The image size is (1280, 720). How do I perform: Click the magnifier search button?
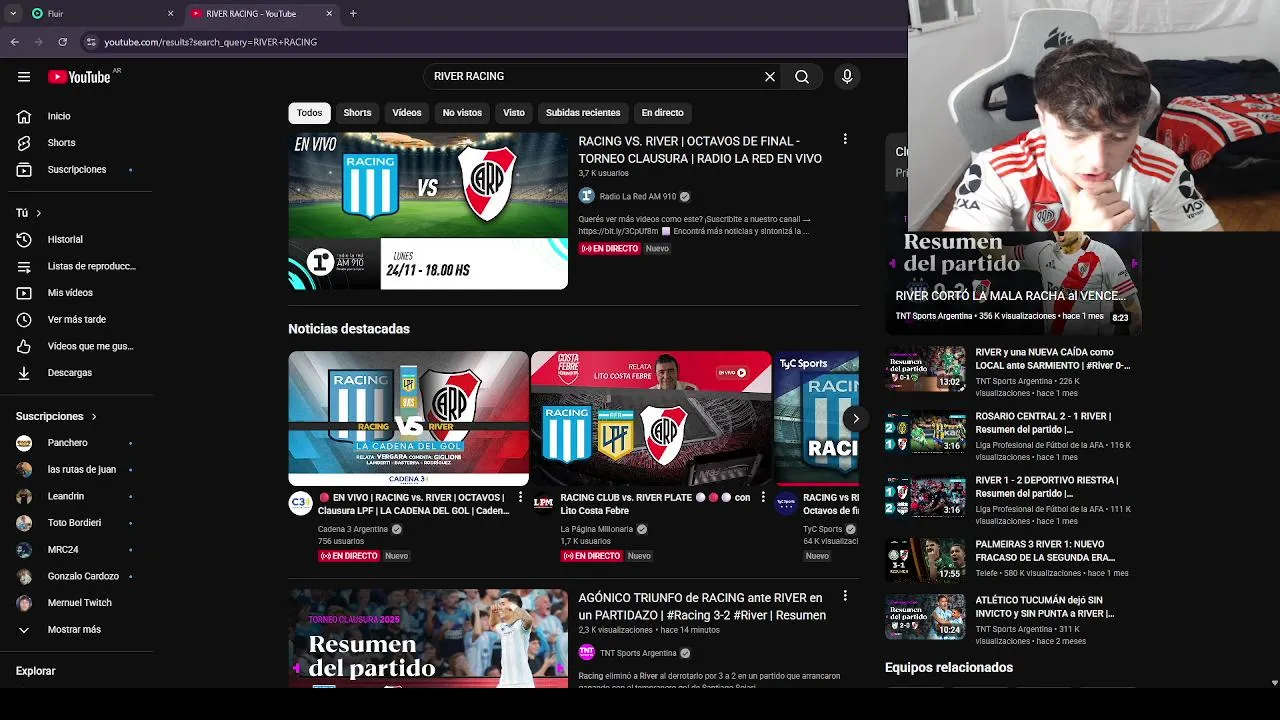click(802, 77)
